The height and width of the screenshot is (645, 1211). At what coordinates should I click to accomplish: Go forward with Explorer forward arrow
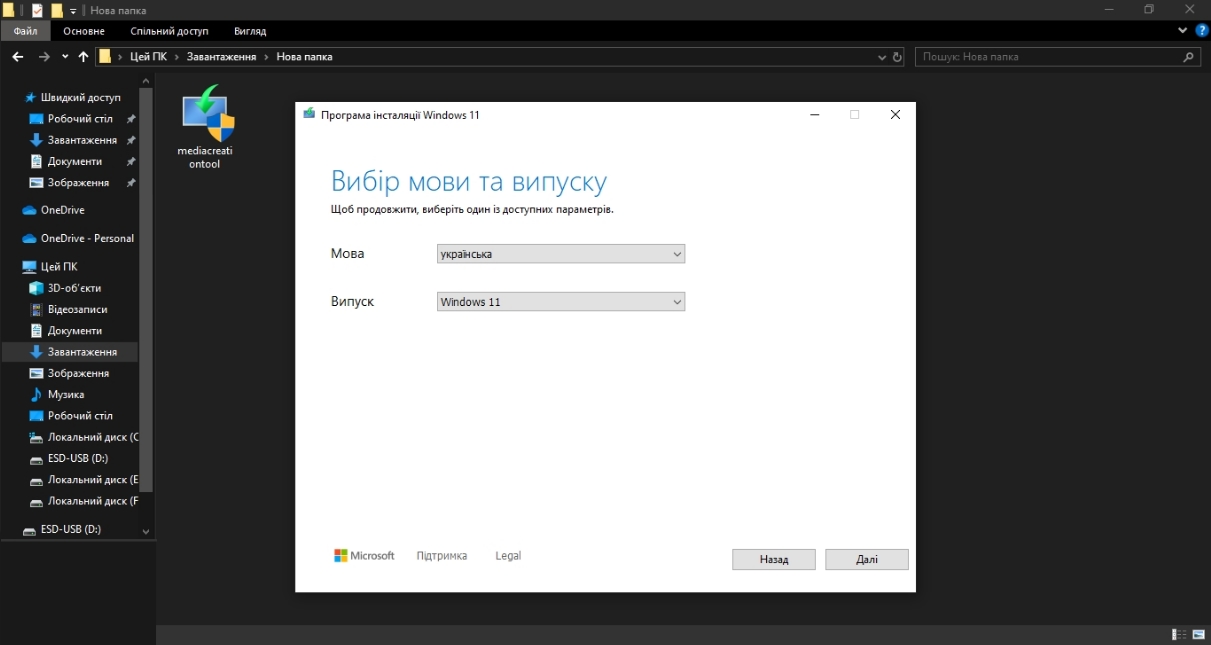(44, 57)
